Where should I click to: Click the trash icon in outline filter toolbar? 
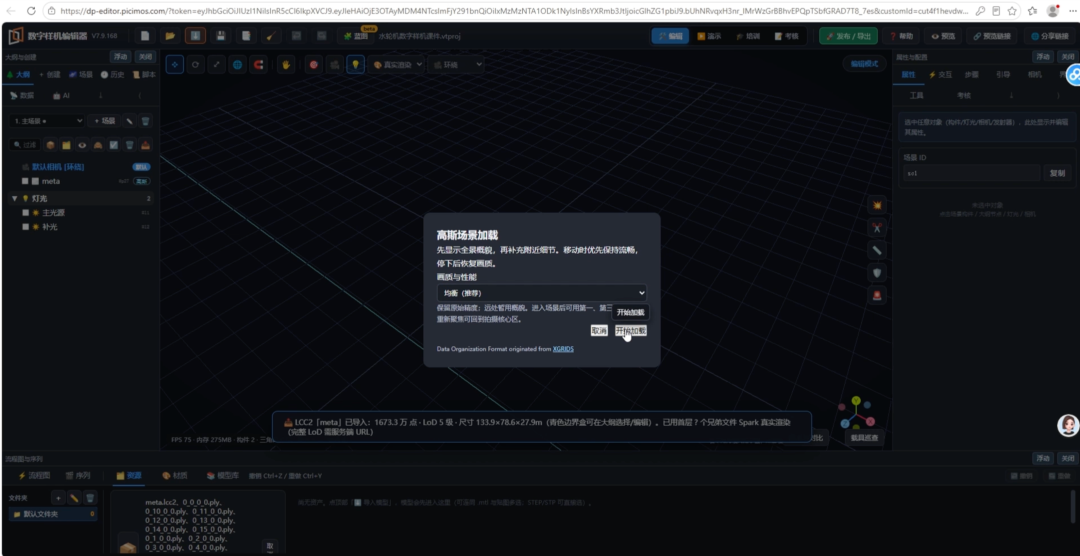click(129, 145)
